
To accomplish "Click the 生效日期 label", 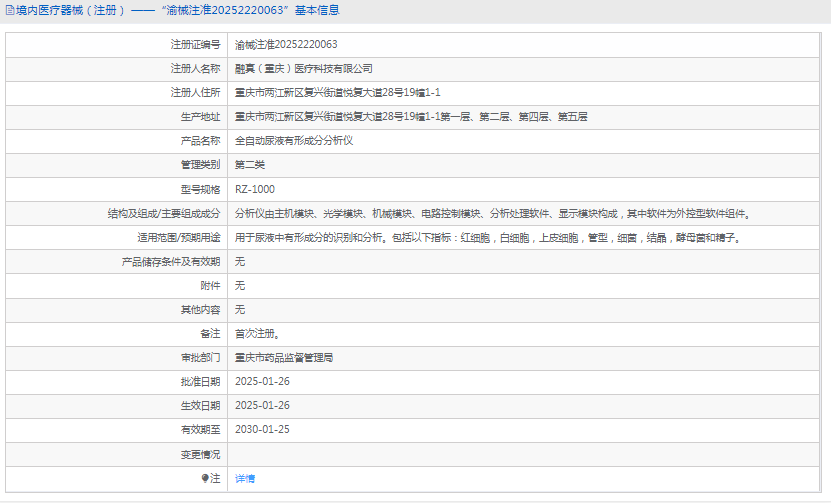I will pyautogui.click(x=200, y=405).
